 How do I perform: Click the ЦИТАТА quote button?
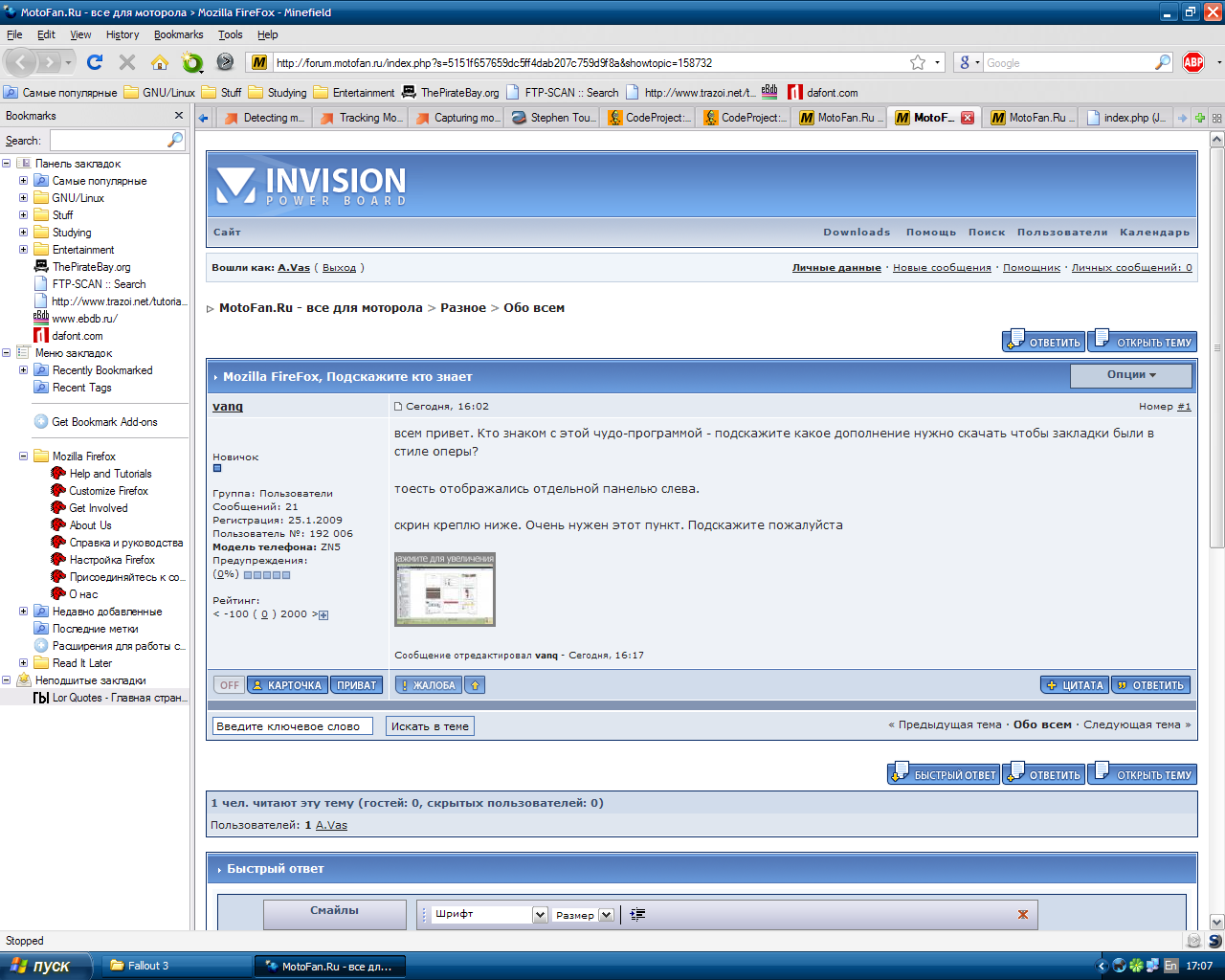[x=1074, y=685]
